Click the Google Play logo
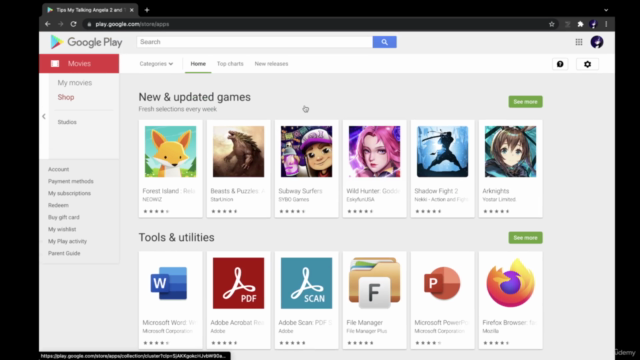The image size is (640, 360). [86, 42]
